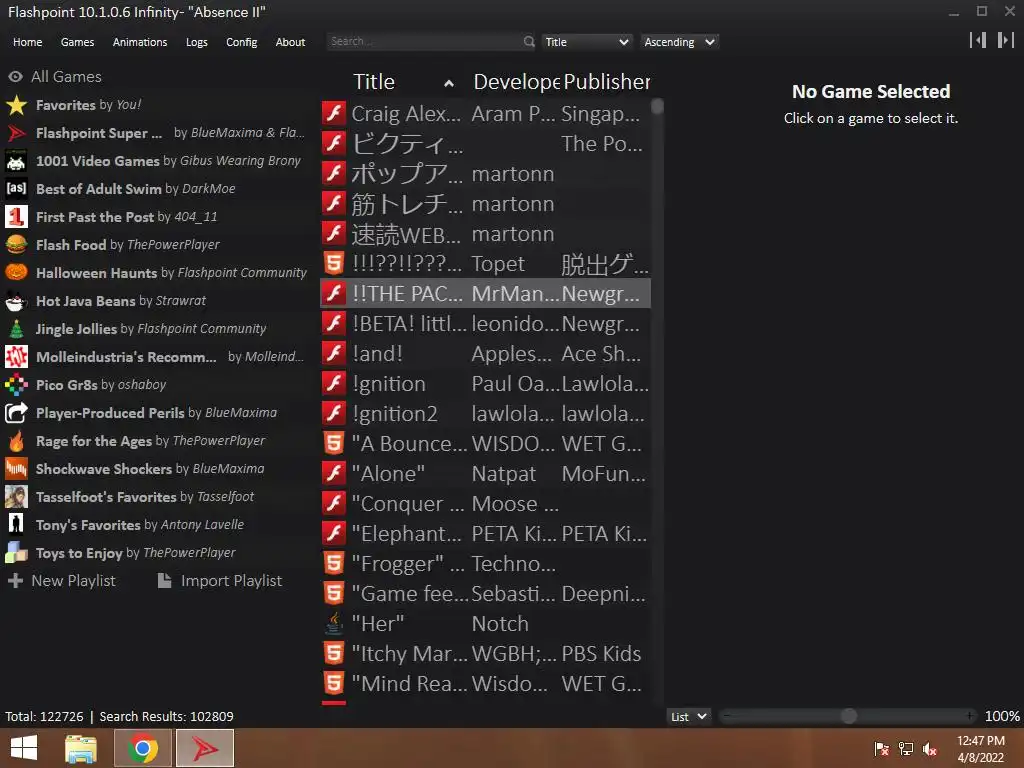
Task: Select the "!BETA! littl..." game title
Action: click(x=409, y=323)
